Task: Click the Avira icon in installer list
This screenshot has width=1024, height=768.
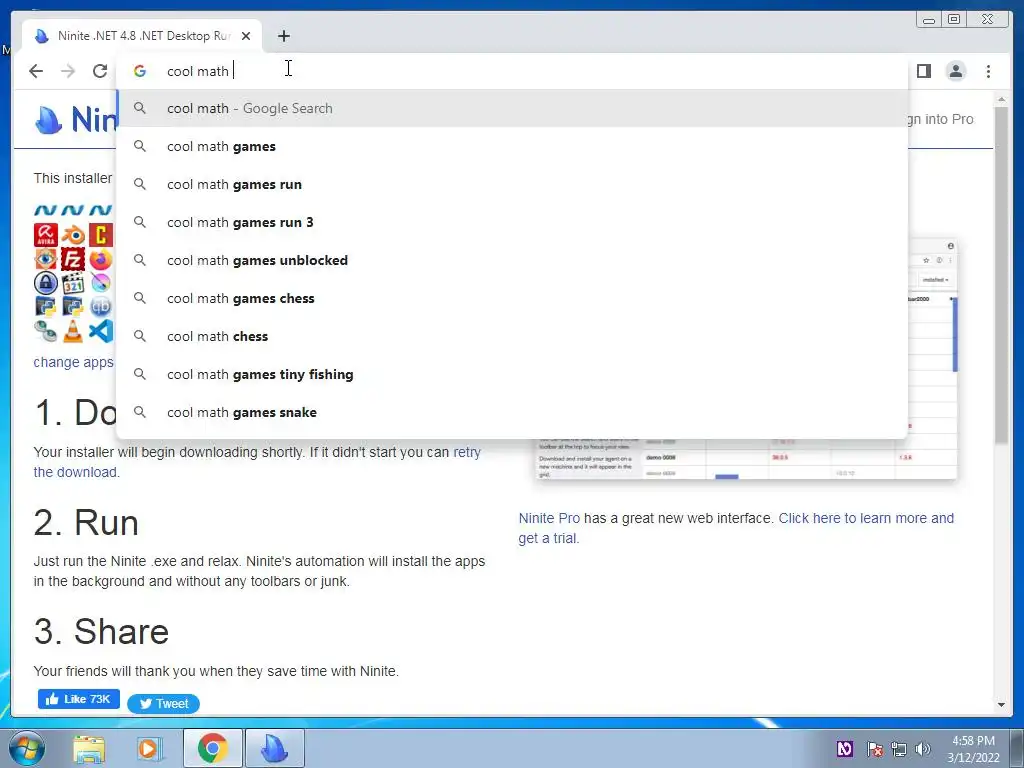Action: 46,235
